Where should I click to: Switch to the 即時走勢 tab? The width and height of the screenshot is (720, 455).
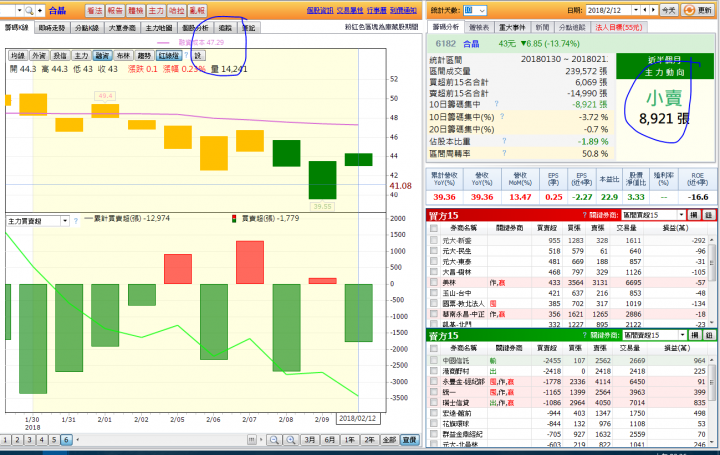[52, 28]
